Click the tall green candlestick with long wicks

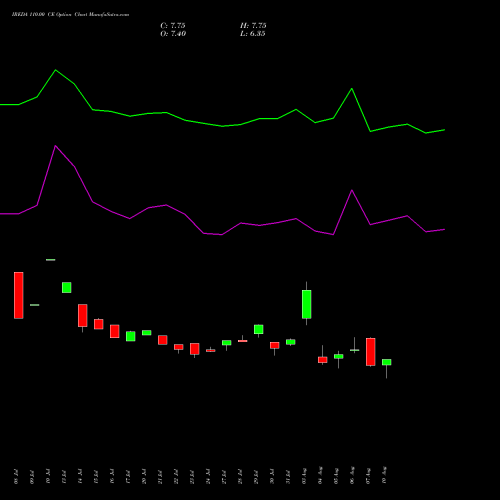(x=307, y=304)
